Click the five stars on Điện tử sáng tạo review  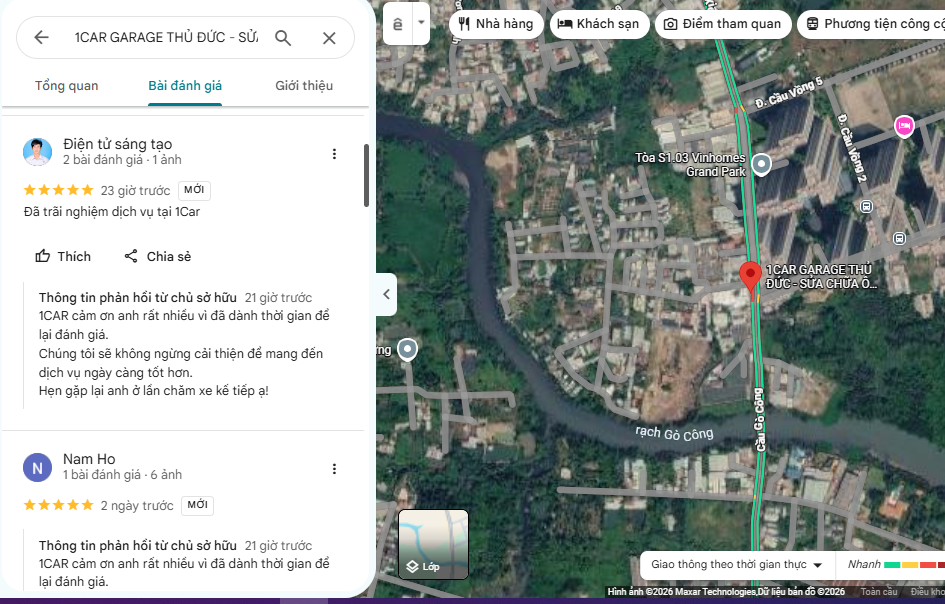click(58, 190)
